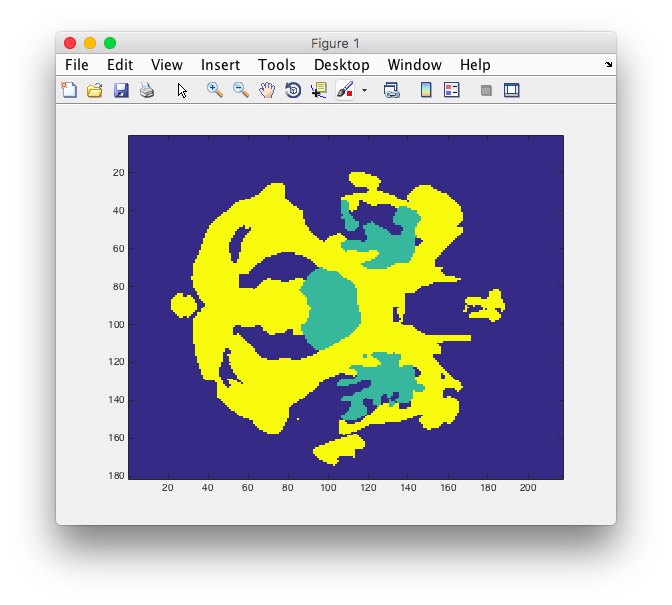Open the View menu
Screen dimensions: 672x605
(167, 65)
